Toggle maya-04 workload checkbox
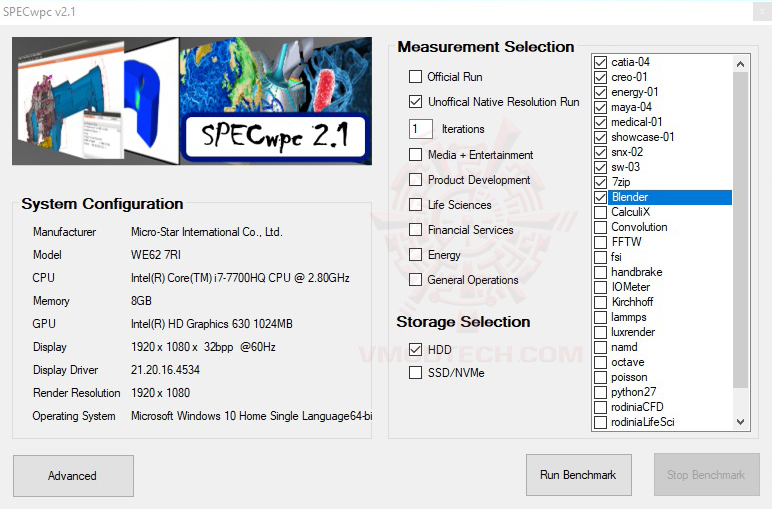Screen dimensions: 772x509 click(600, 107)
